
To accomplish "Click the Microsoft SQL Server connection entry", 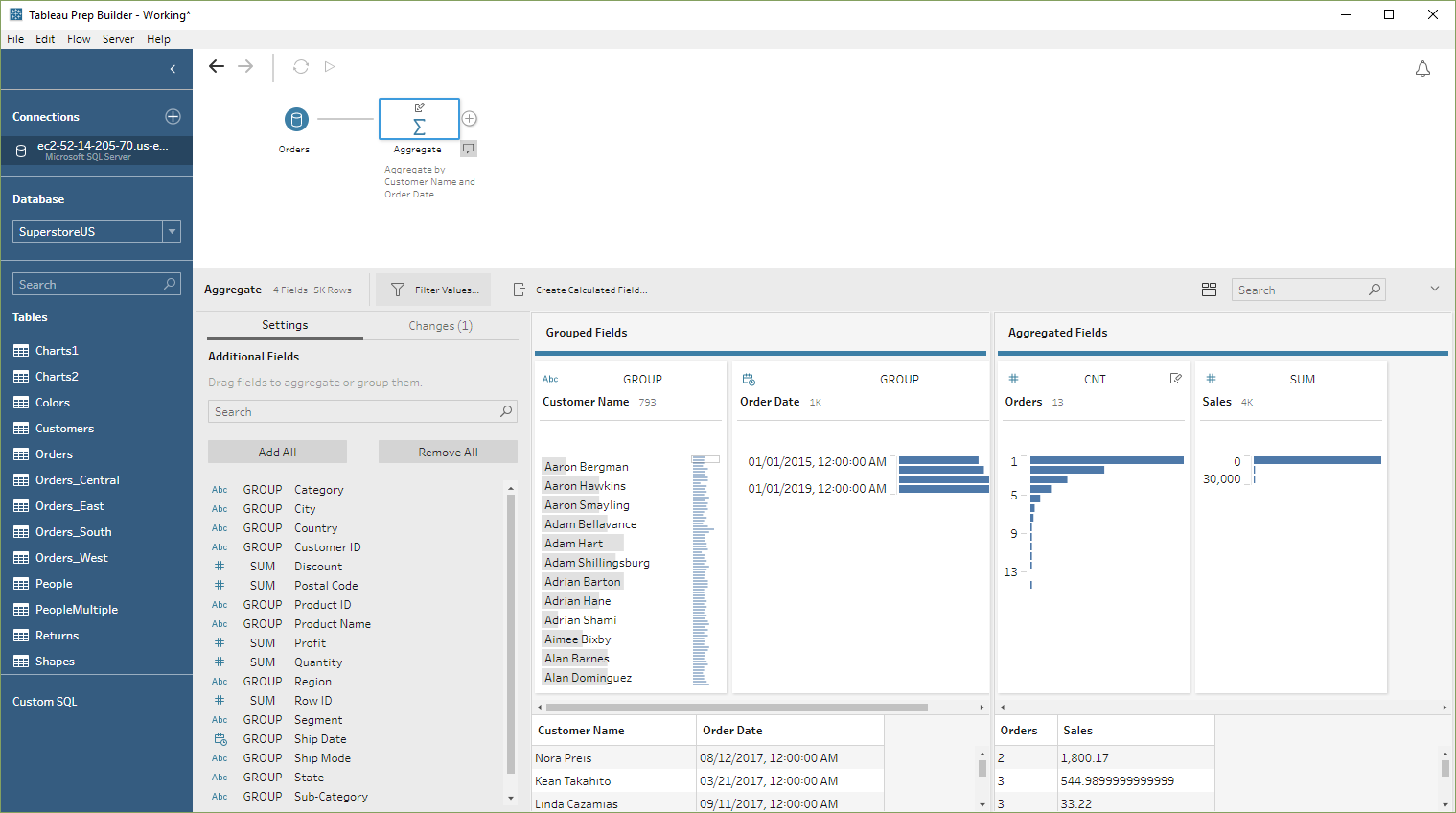I will point(96,151).
